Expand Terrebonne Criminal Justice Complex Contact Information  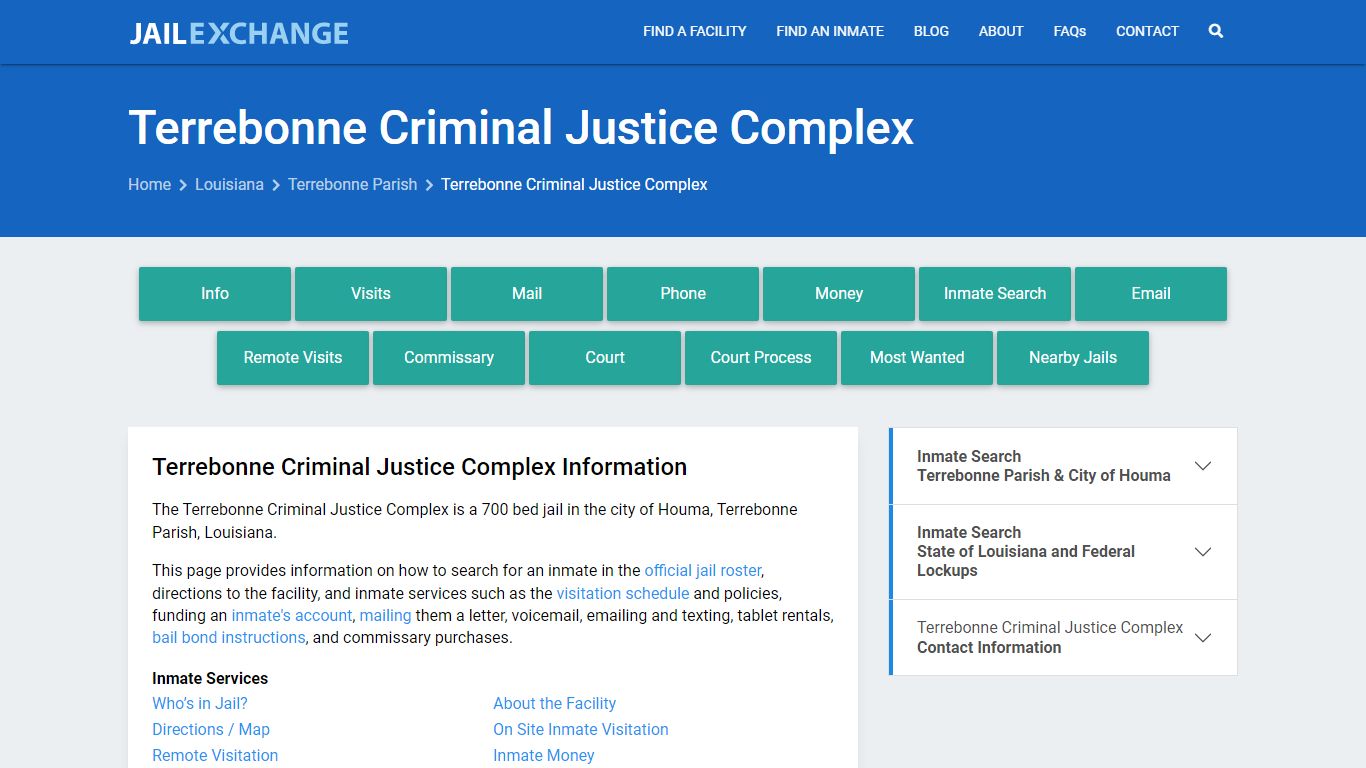point(1064,638)
